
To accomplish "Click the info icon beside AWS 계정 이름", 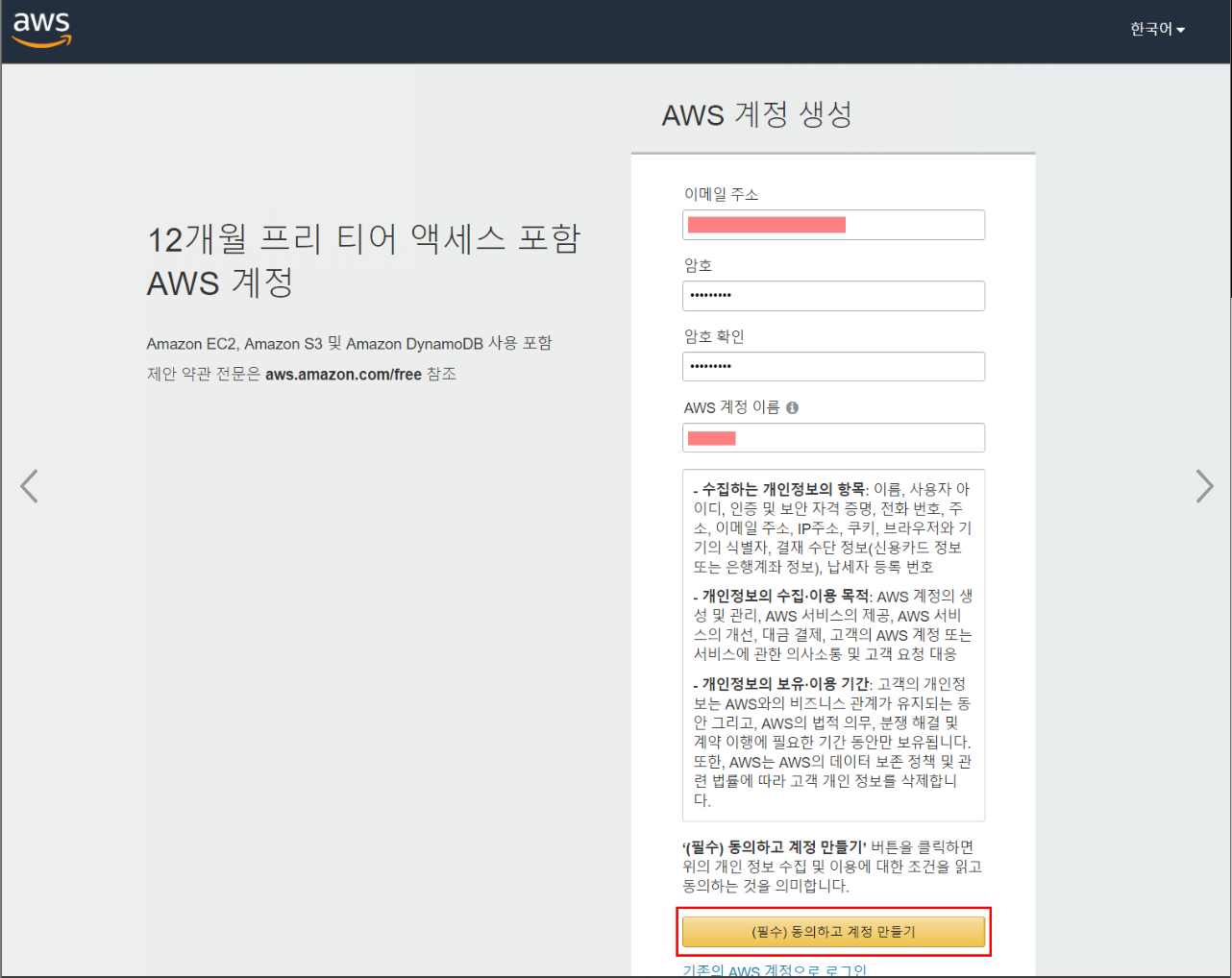I will coord(792,407).
